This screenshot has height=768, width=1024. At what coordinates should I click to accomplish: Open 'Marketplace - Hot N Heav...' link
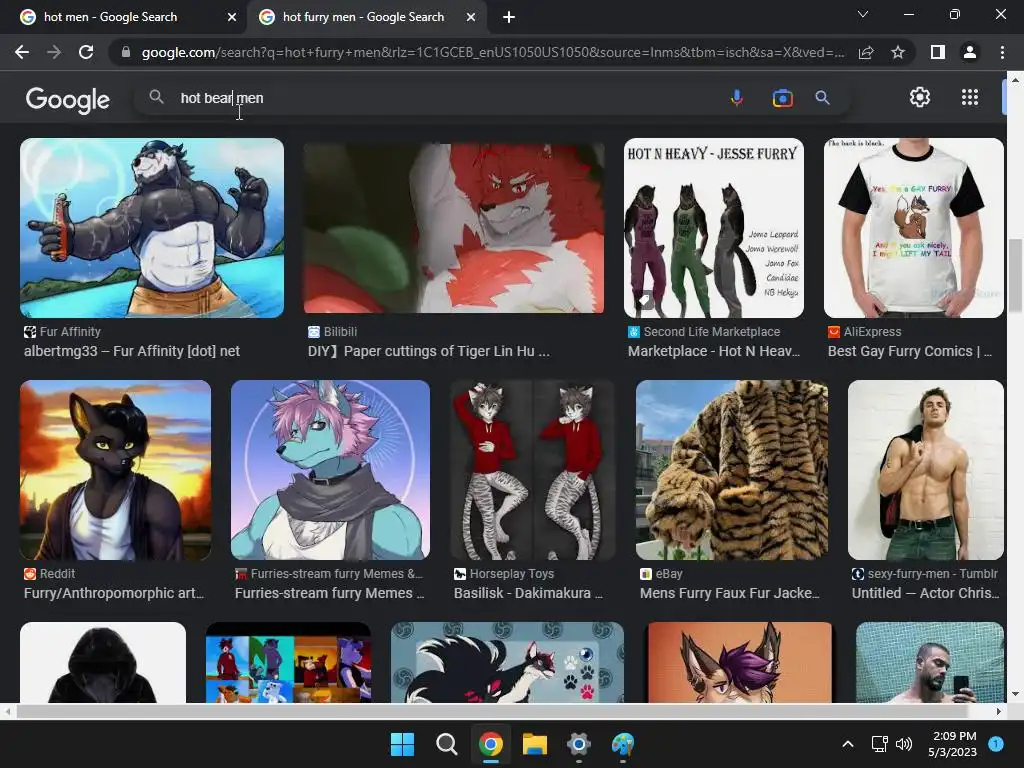714,351
